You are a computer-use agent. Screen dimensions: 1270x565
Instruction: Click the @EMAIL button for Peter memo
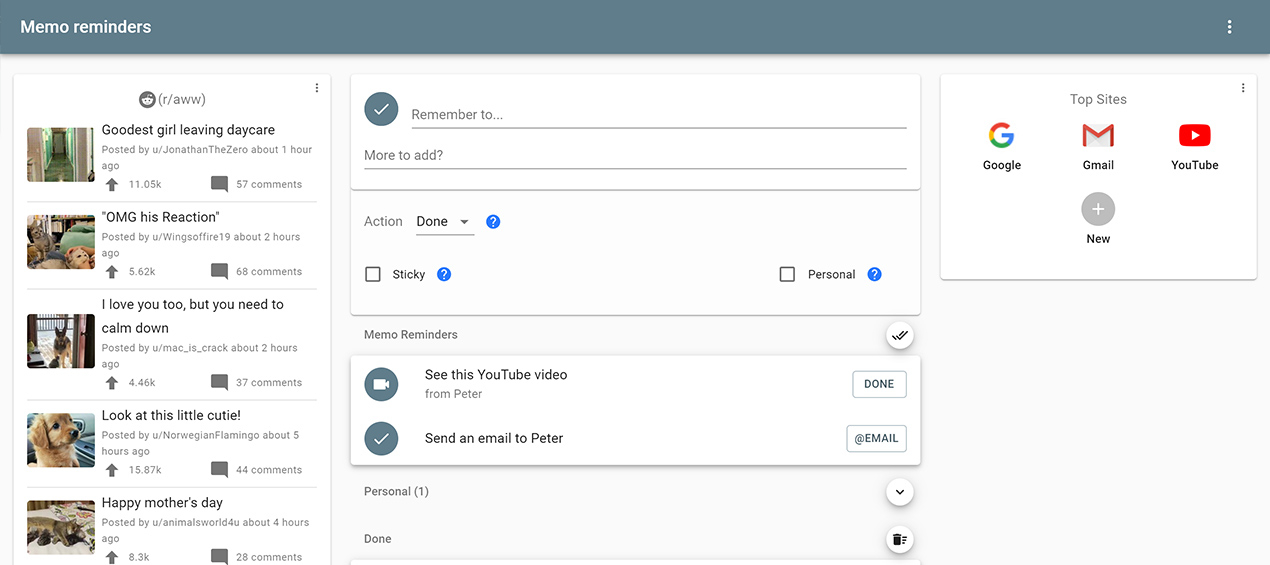click(876, 438)
